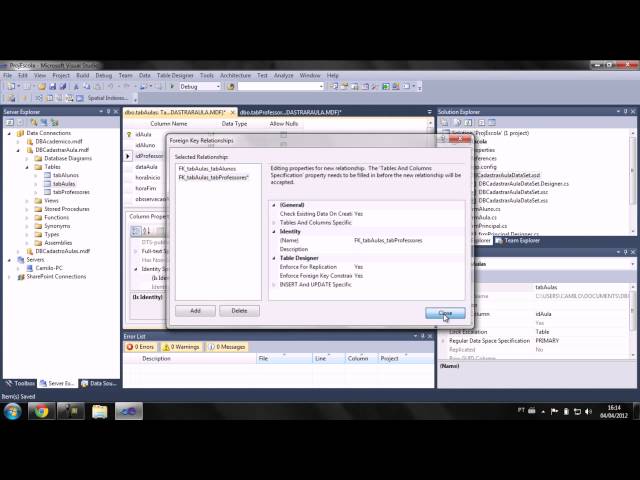Select SharePoint Connections node
The image size is (640, 480).
coord(56,277)
